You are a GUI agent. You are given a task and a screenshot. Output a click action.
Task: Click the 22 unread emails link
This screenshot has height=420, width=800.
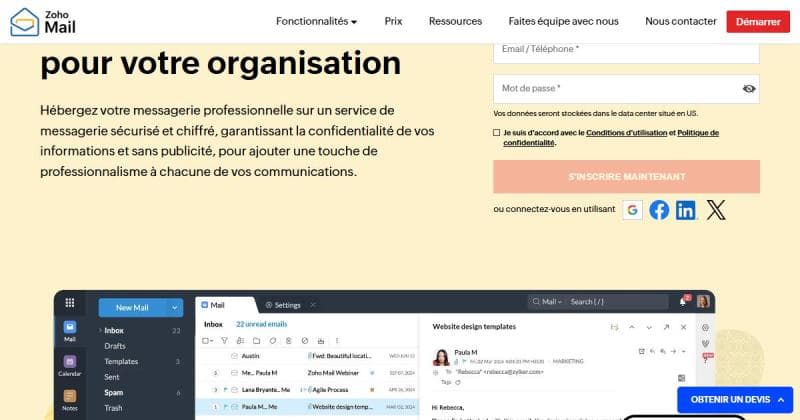[x=262, y=324]
